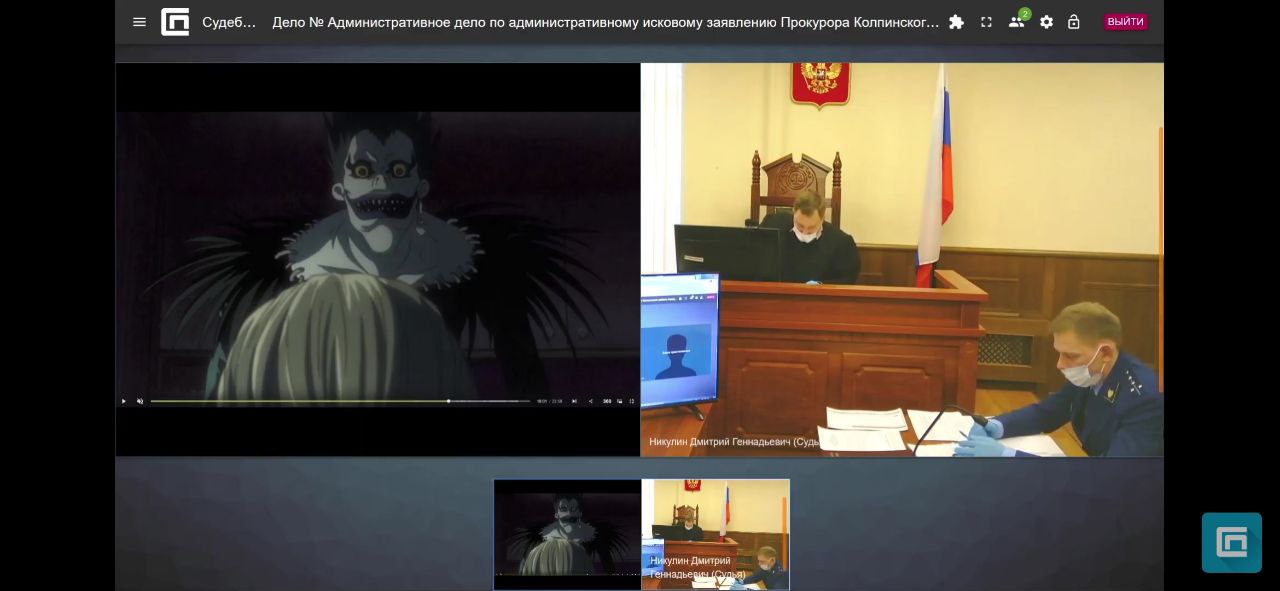Click the courtroom camera tile
This screenshot has width=1280, height=591.
point(902,260)
